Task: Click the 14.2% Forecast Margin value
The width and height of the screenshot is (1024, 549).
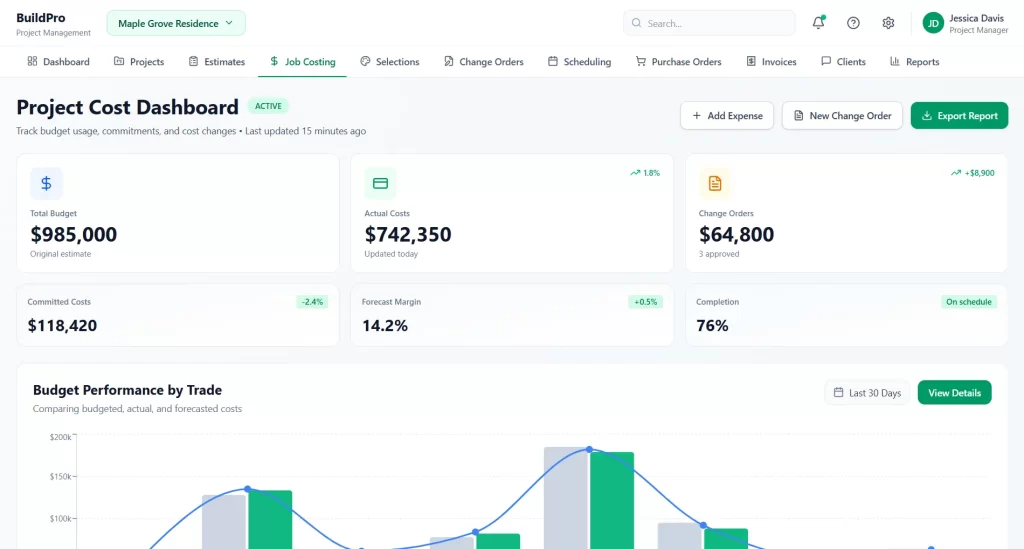Action: 385,326
